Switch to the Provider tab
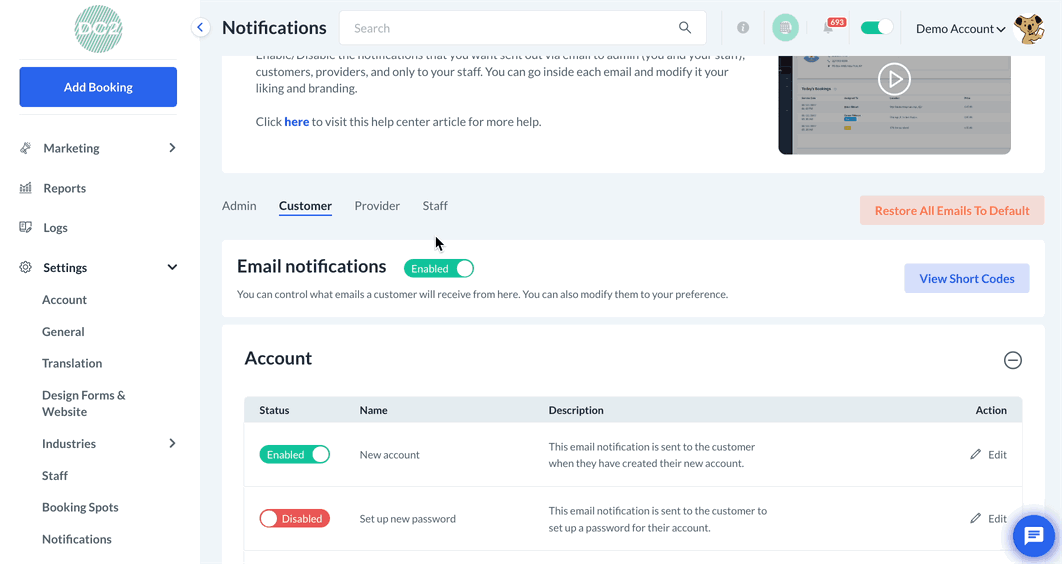The image size is (1062, 564). click(x=377, y=206)
